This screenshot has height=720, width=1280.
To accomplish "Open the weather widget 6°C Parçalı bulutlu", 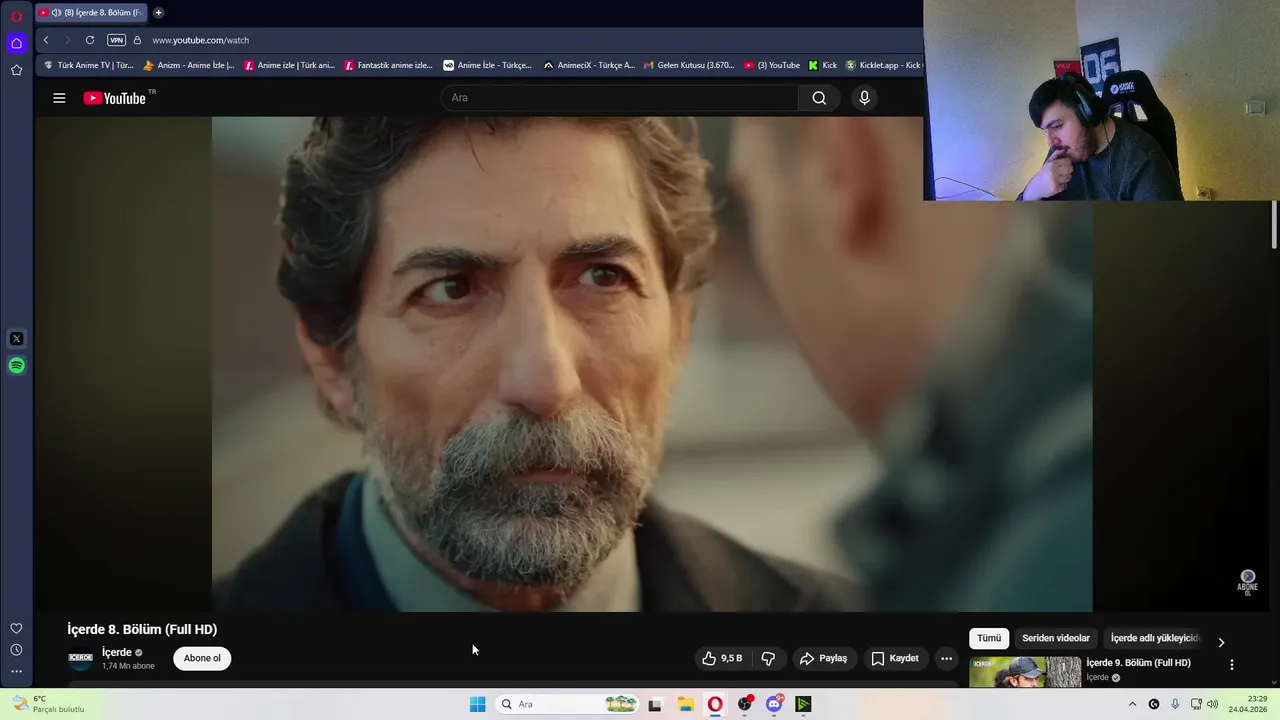I will point(48,704).
